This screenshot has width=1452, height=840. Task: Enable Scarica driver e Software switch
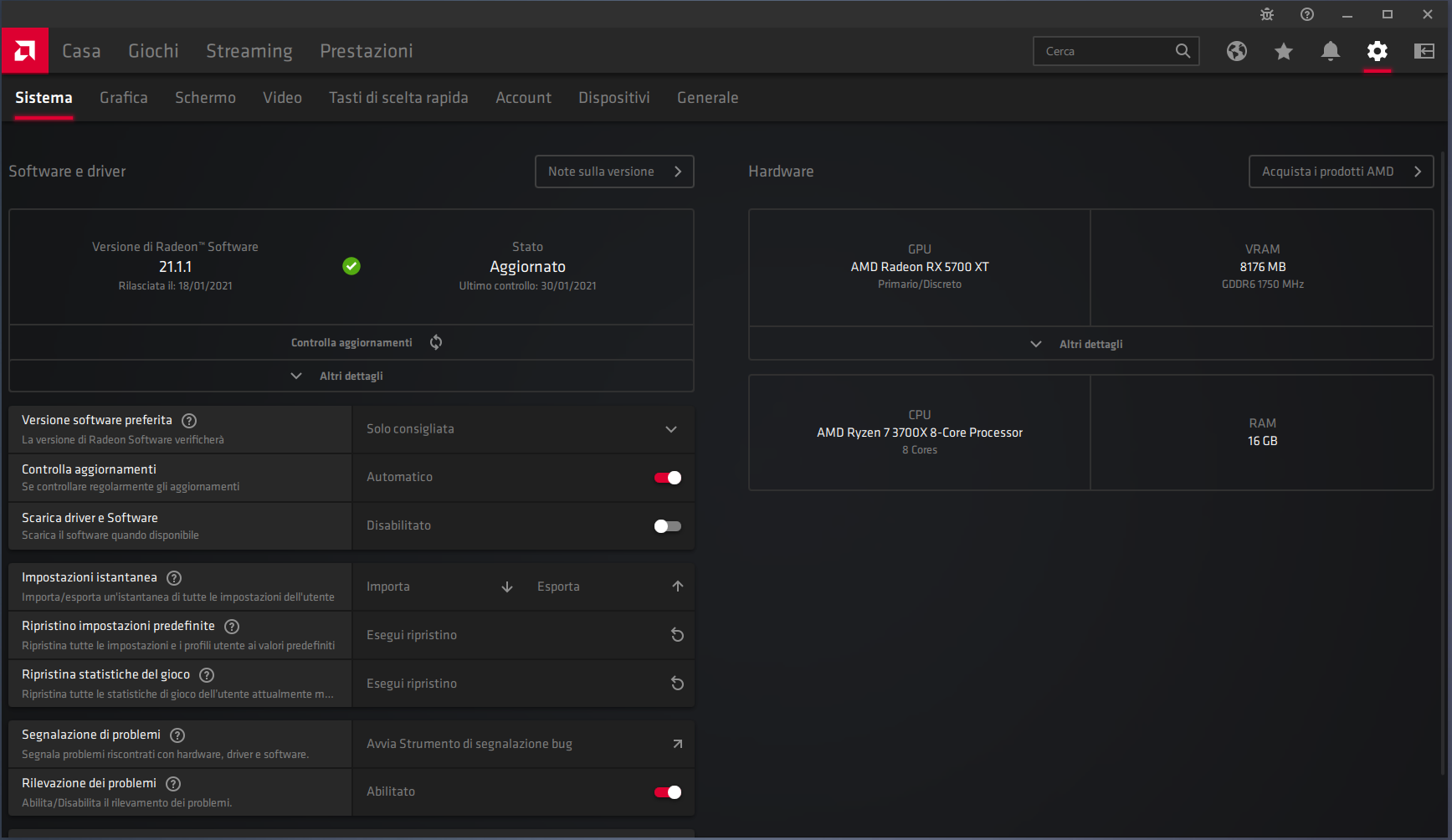[x=668, y=526]
